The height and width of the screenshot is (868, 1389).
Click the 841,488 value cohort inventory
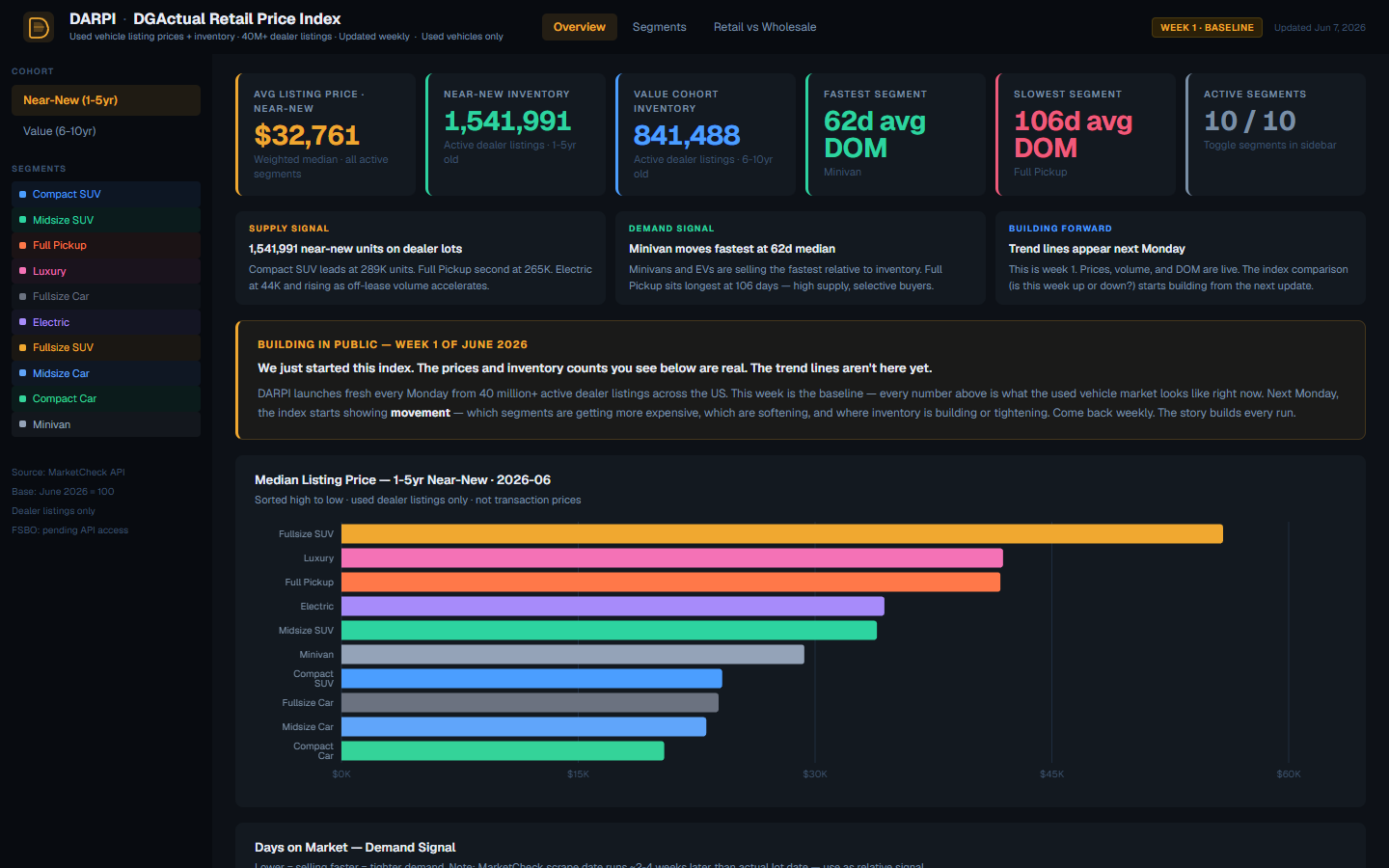pyautogui.click(x=687, y=135)
